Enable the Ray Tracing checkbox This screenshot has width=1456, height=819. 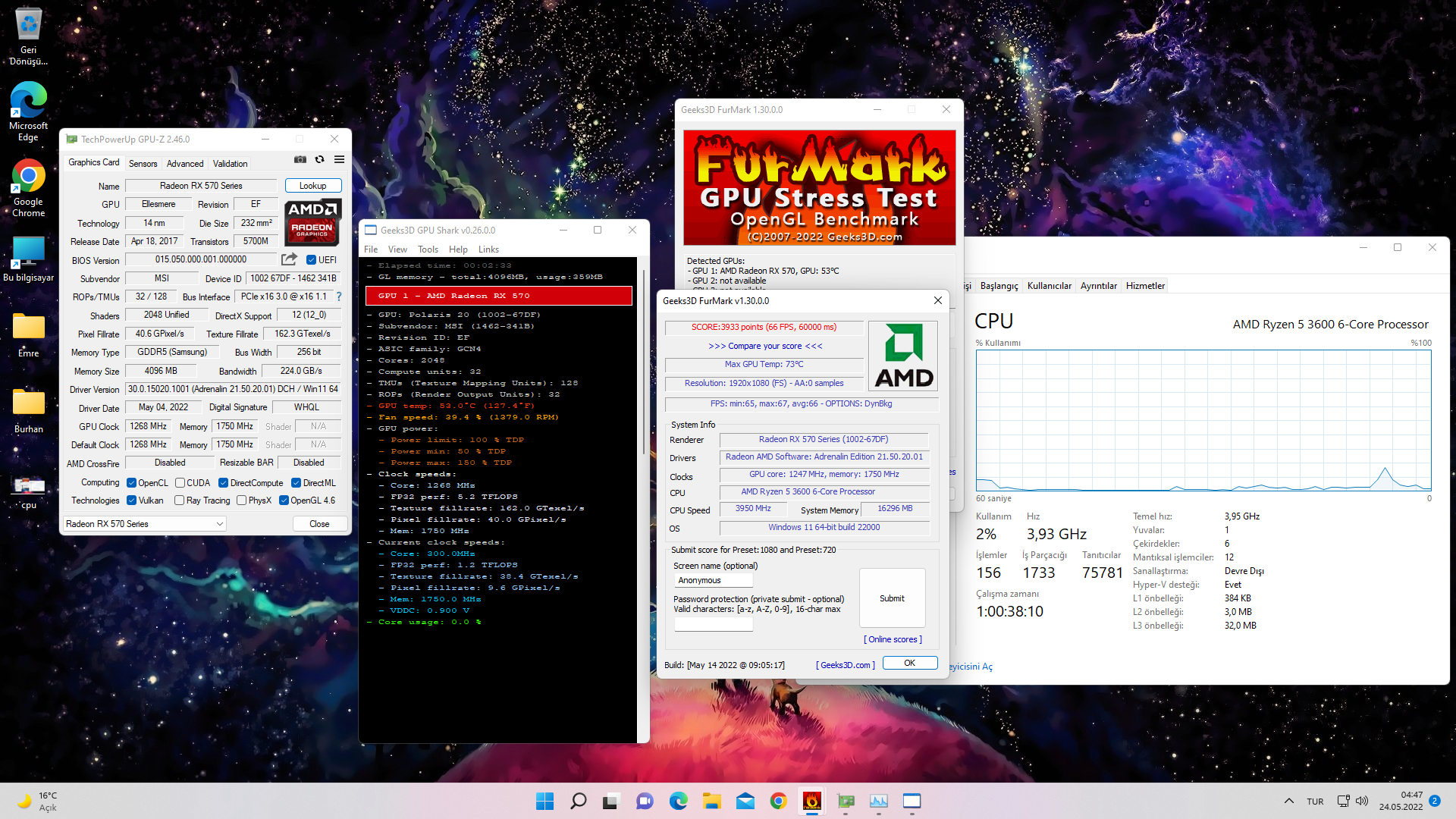[x=180, y=500]
